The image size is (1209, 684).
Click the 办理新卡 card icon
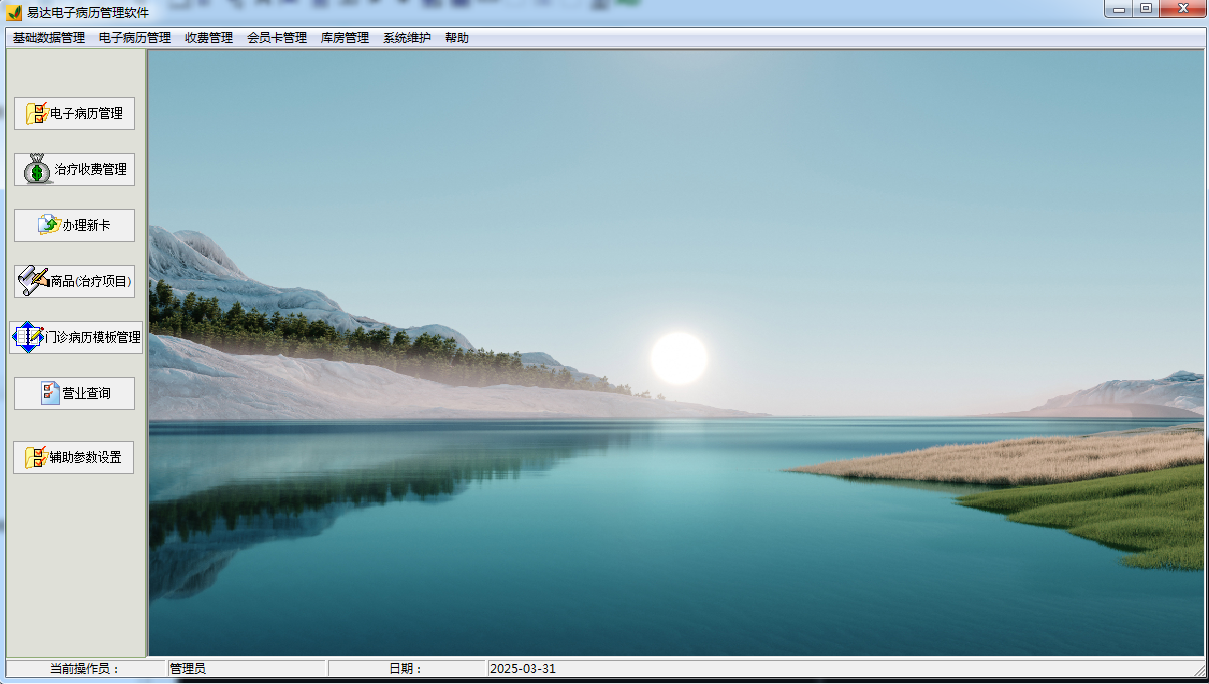pos(49,226)
